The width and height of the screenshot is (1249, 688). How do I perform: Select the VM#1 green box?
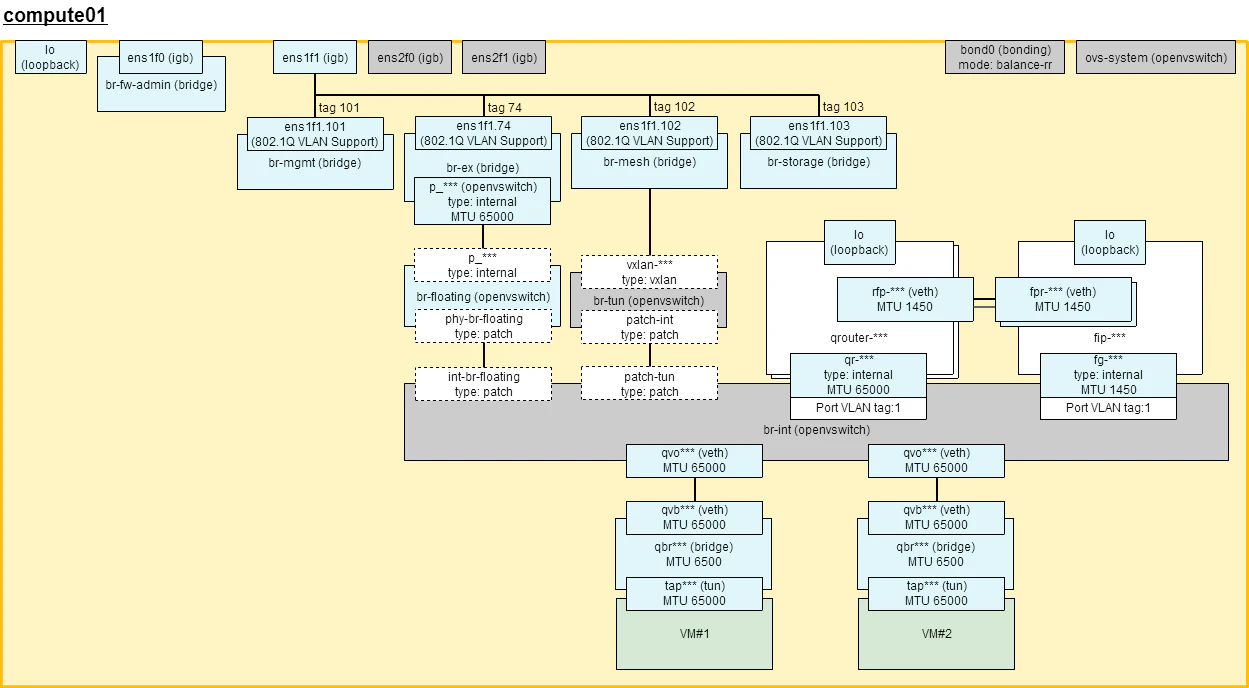[694, 634]
